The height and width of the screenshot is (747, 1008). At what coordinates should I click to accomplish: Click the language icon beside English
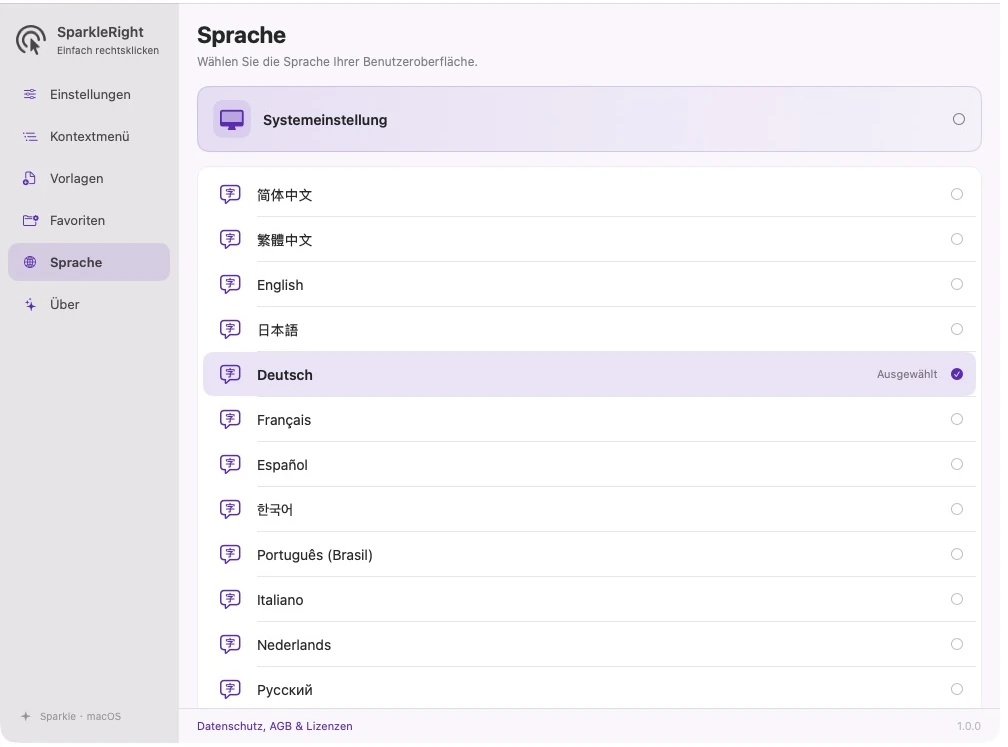point(230,284)
